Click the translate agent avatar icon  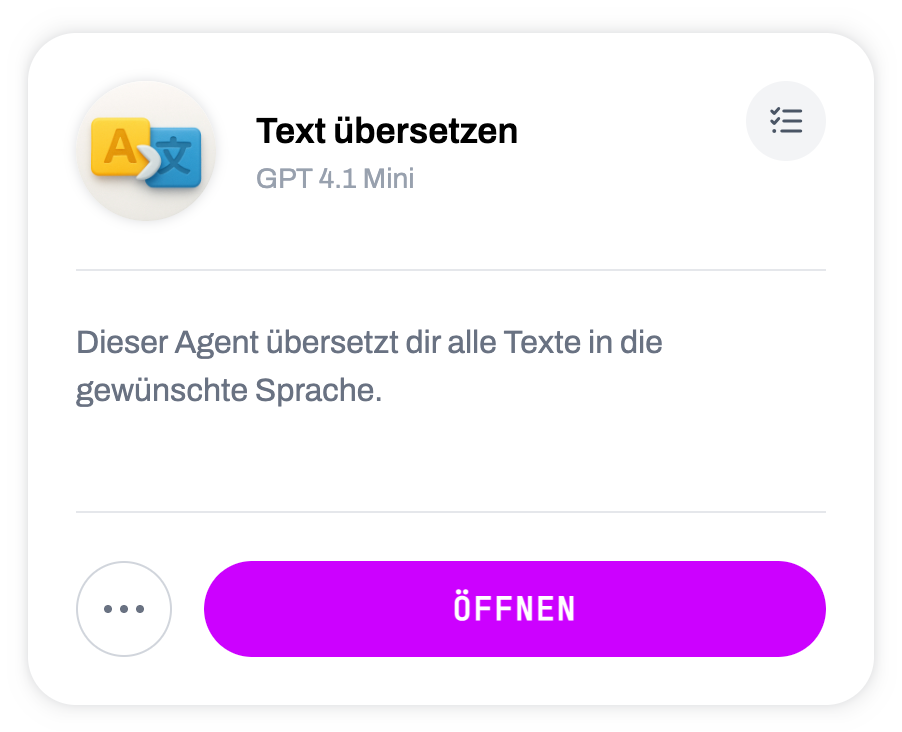point(146,150)
